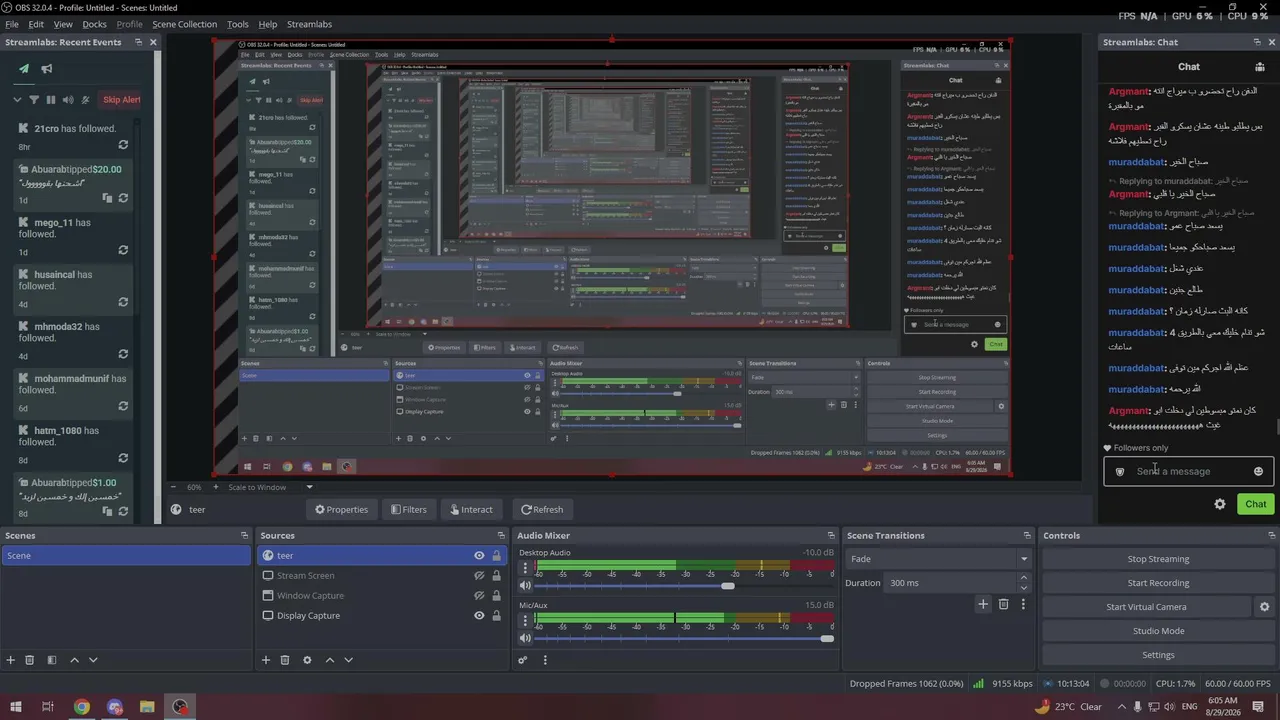Move the selected scene down
The width and height of the screenshot is (1280, 720).
click(x=93, y=660)
